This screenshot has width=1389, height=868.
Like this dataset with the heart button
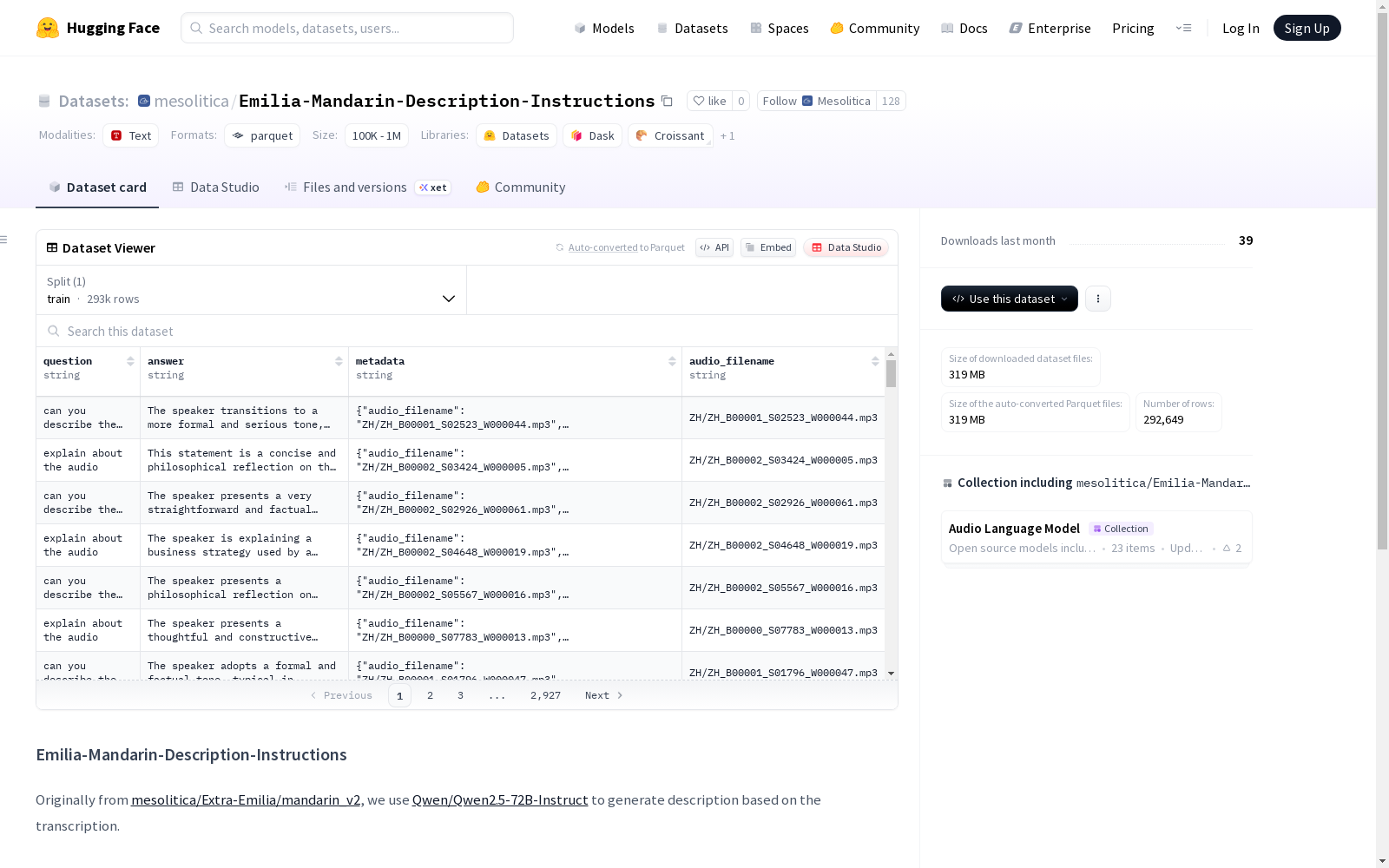709,101
